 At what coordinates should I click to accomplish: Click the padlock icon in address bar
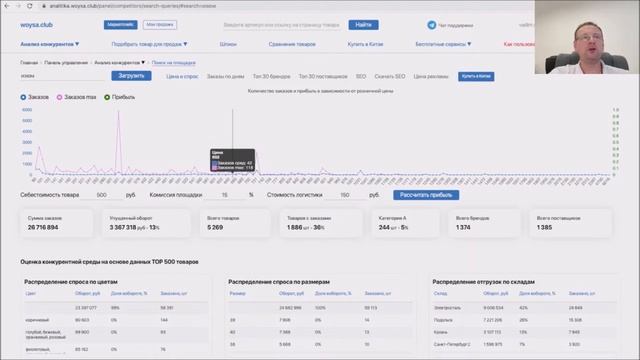(44, 6)
